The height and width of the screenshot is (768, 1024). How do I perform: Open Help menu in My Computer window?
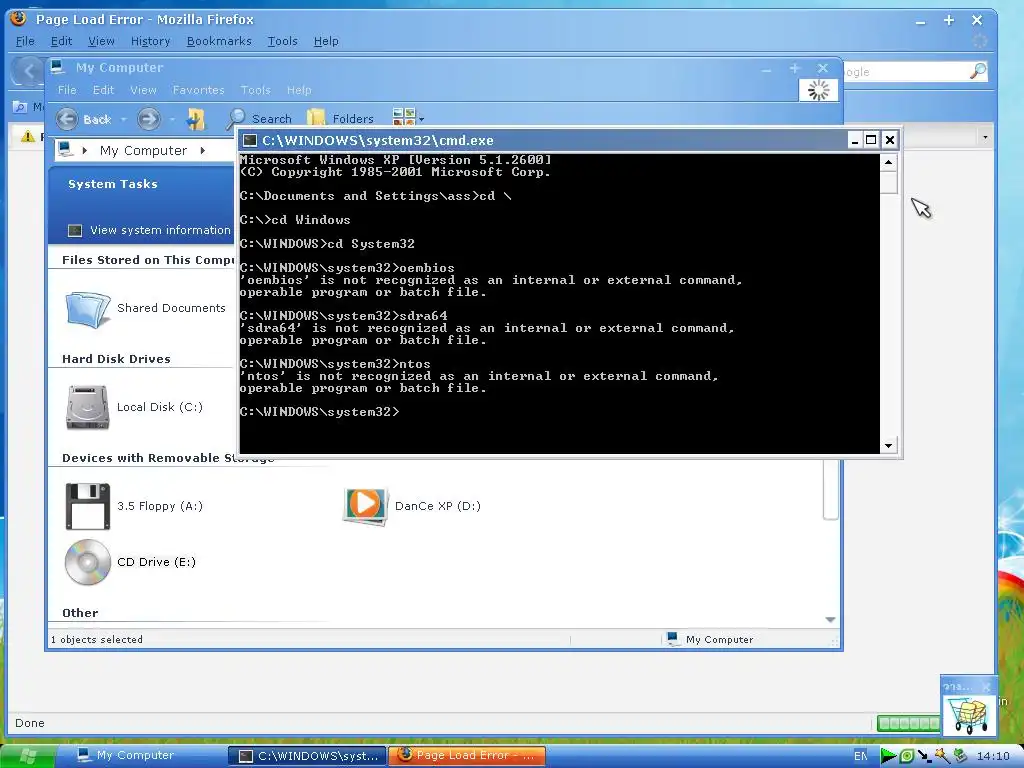[x=299, y=90]
